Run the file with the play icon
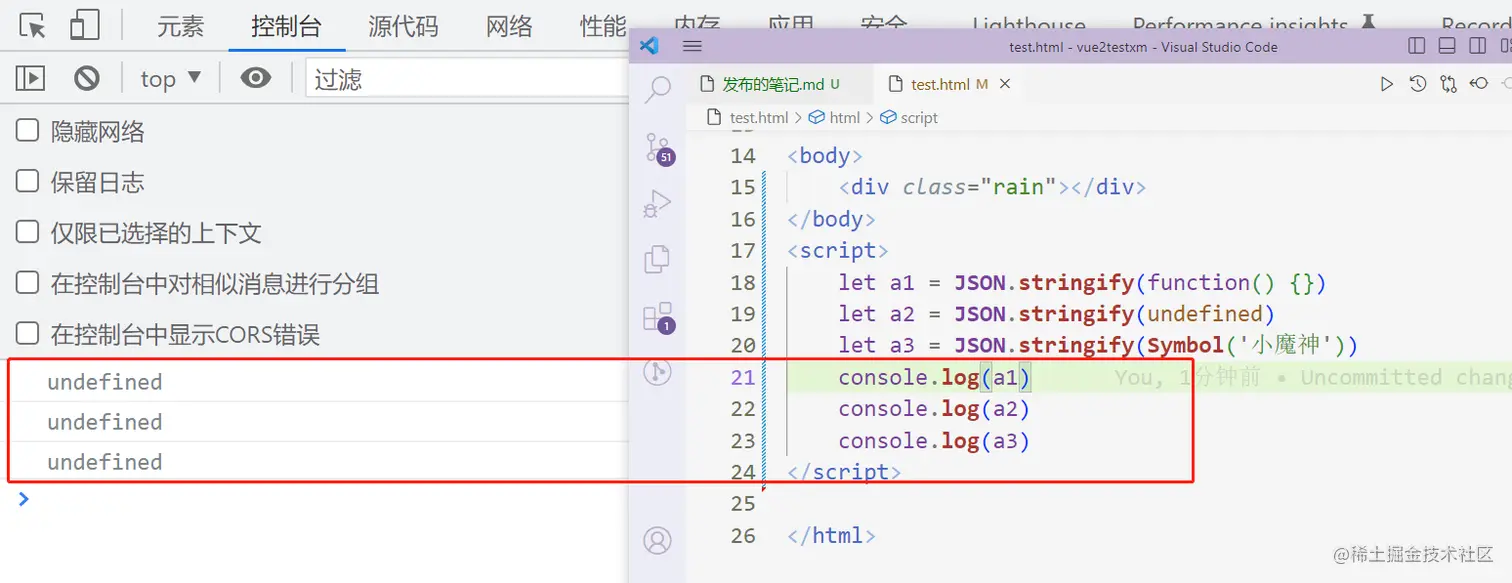The height and width of the screenshot is (583, 1512). tap(1386, 84)
